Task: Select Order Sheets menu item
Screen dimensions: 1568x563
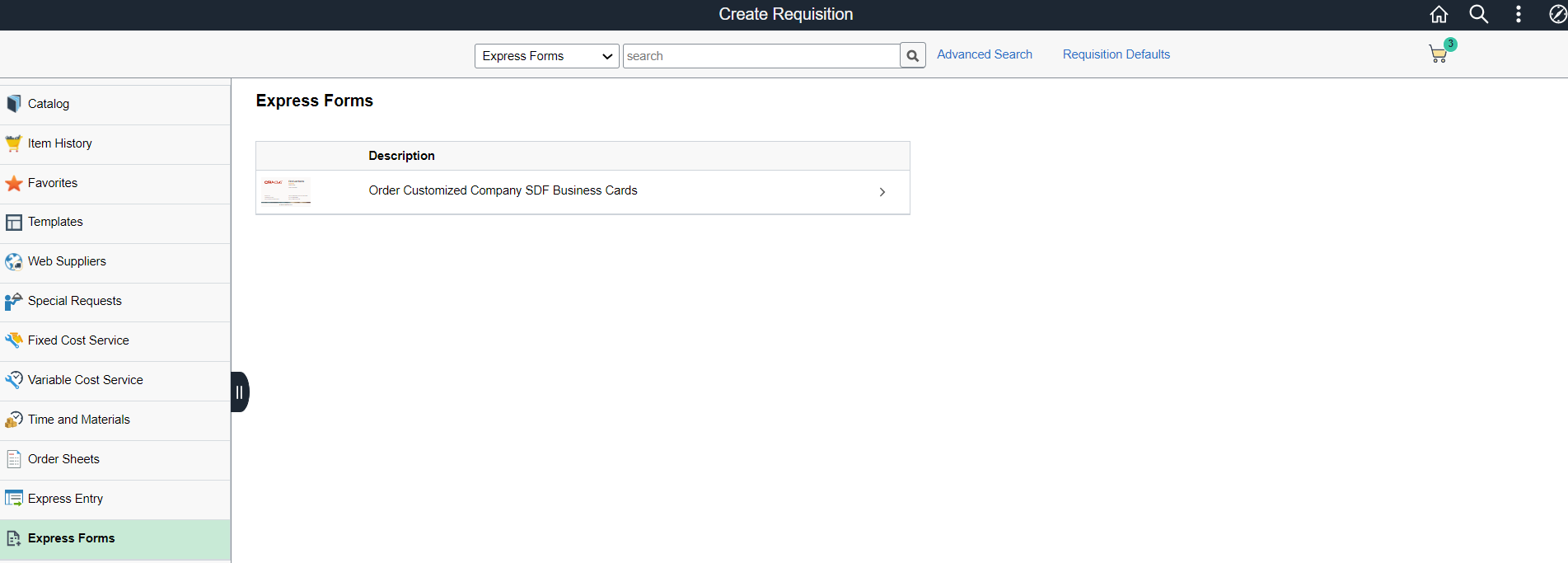Action: click(115, 460)
